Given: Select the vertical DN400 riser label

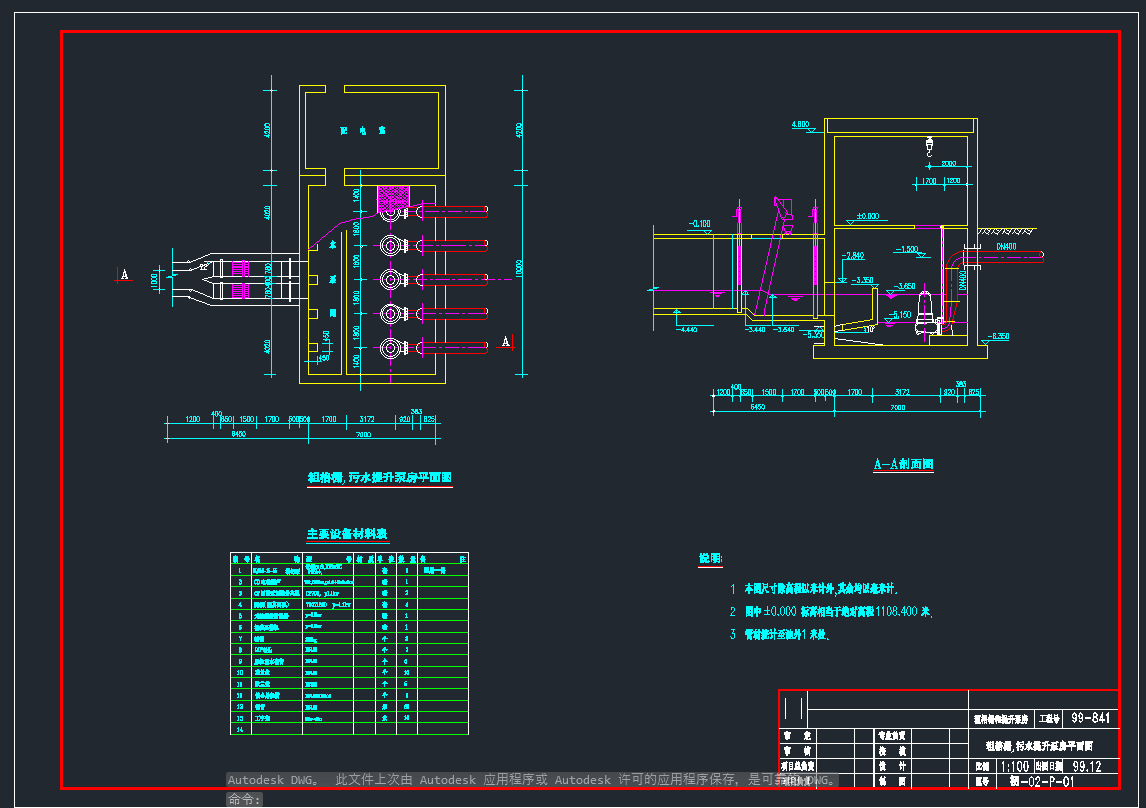Looking at the screenshot, I should pos(963,281).
